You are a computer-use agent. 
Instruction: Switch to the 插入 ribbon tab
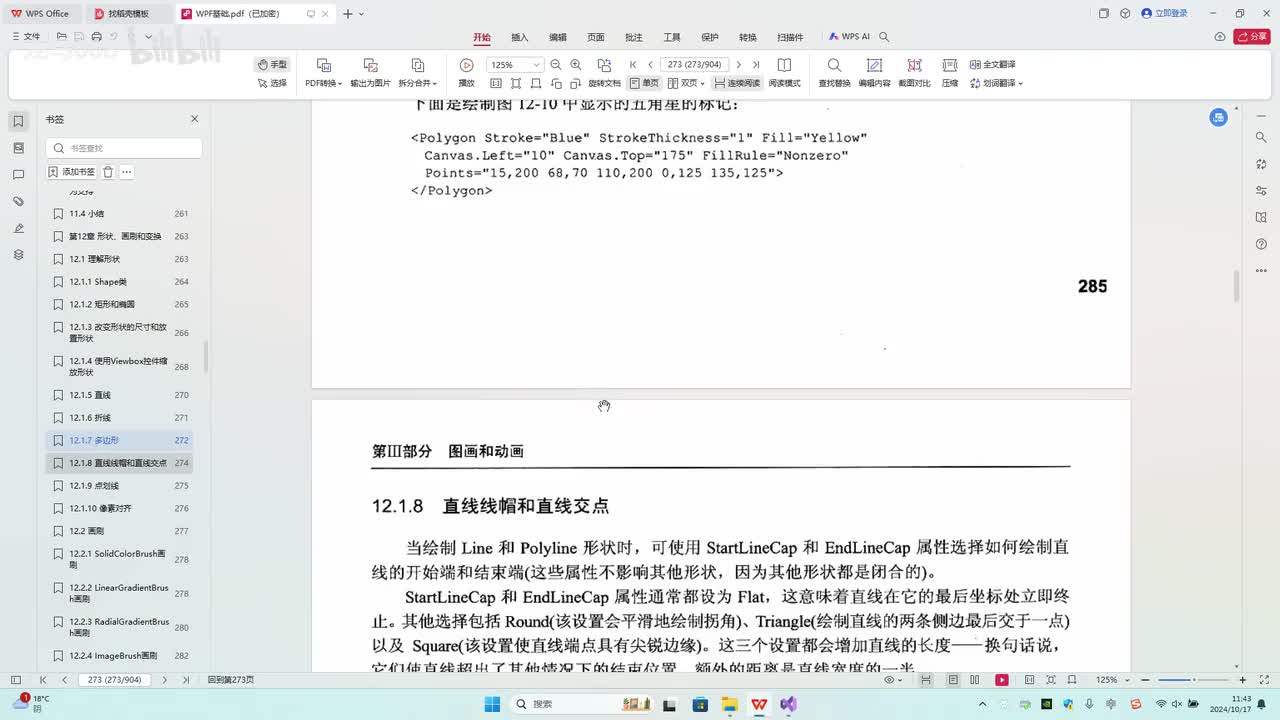tap(520, 37)
